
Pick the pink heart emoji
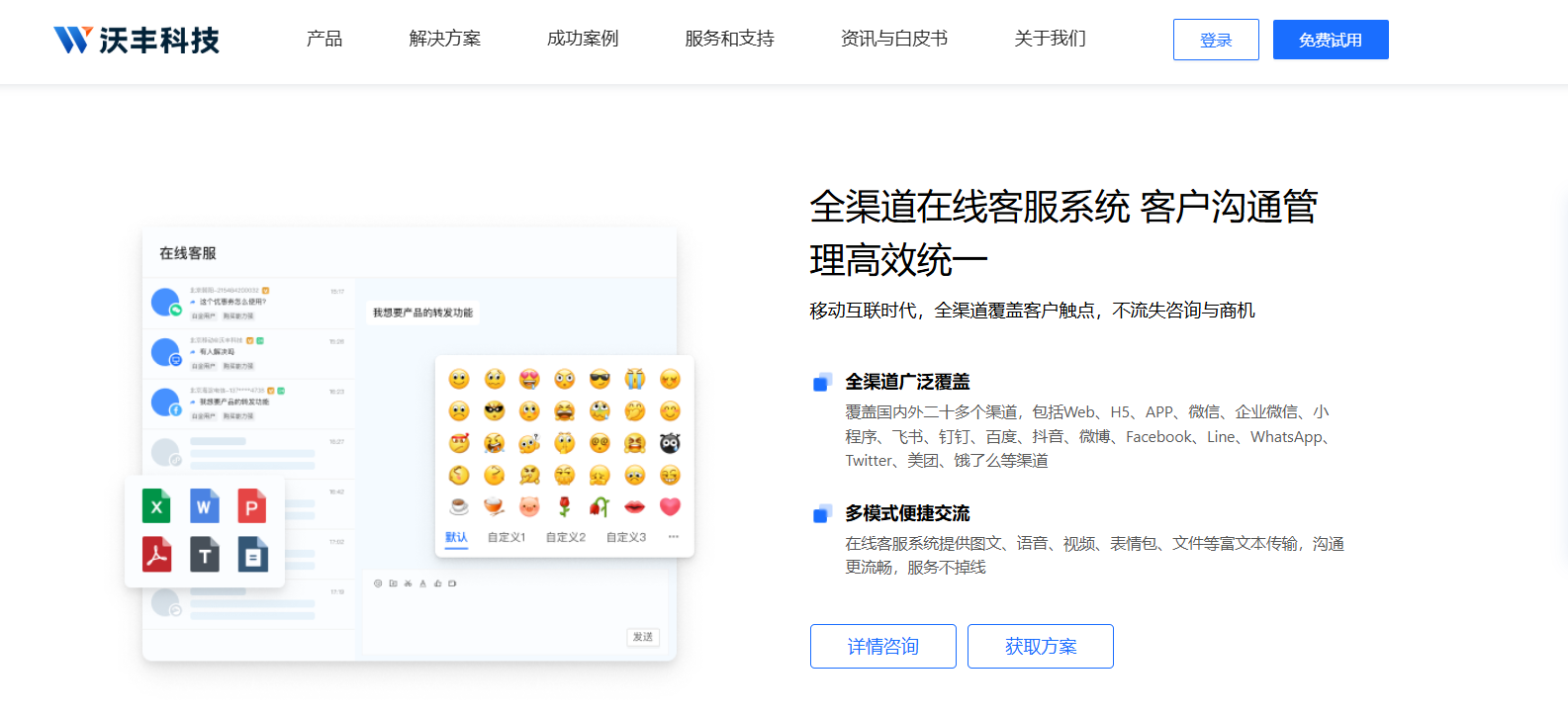(670, 506)
